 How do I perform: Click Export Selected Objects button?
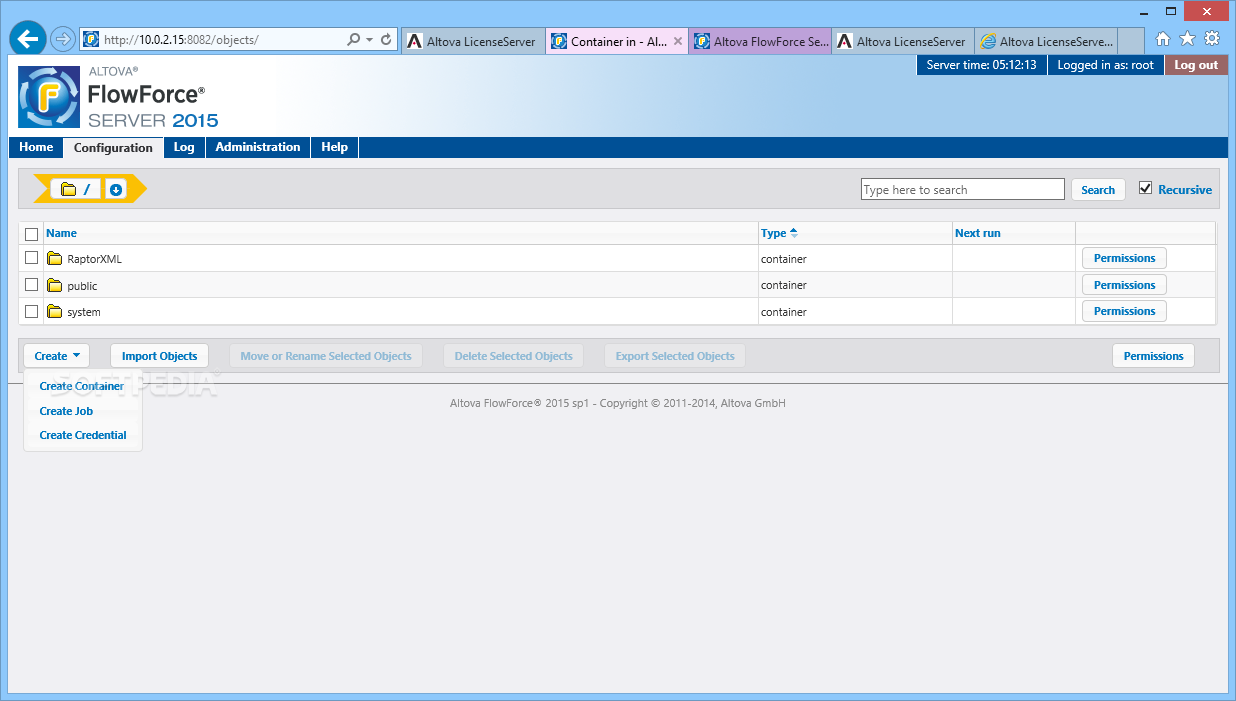pyautogui.click(x=675, y=356)
